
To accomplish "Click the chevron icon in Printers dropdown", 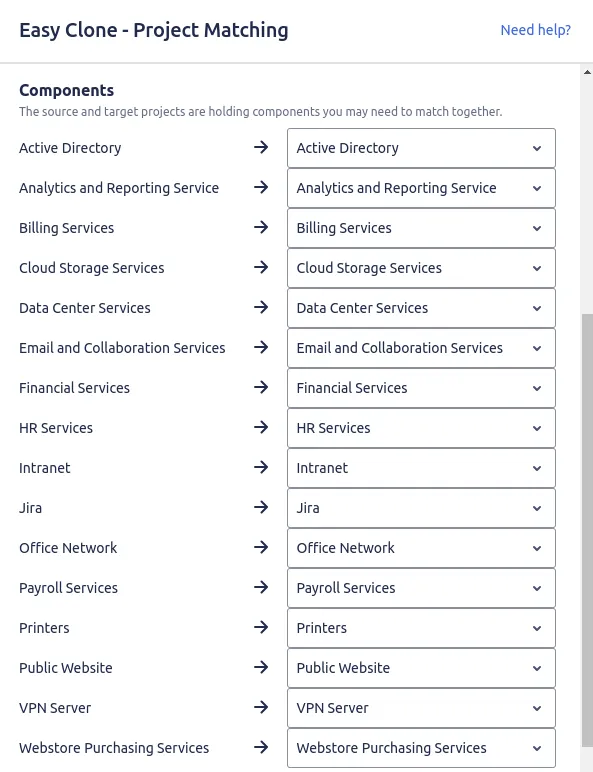I will 537,628.
